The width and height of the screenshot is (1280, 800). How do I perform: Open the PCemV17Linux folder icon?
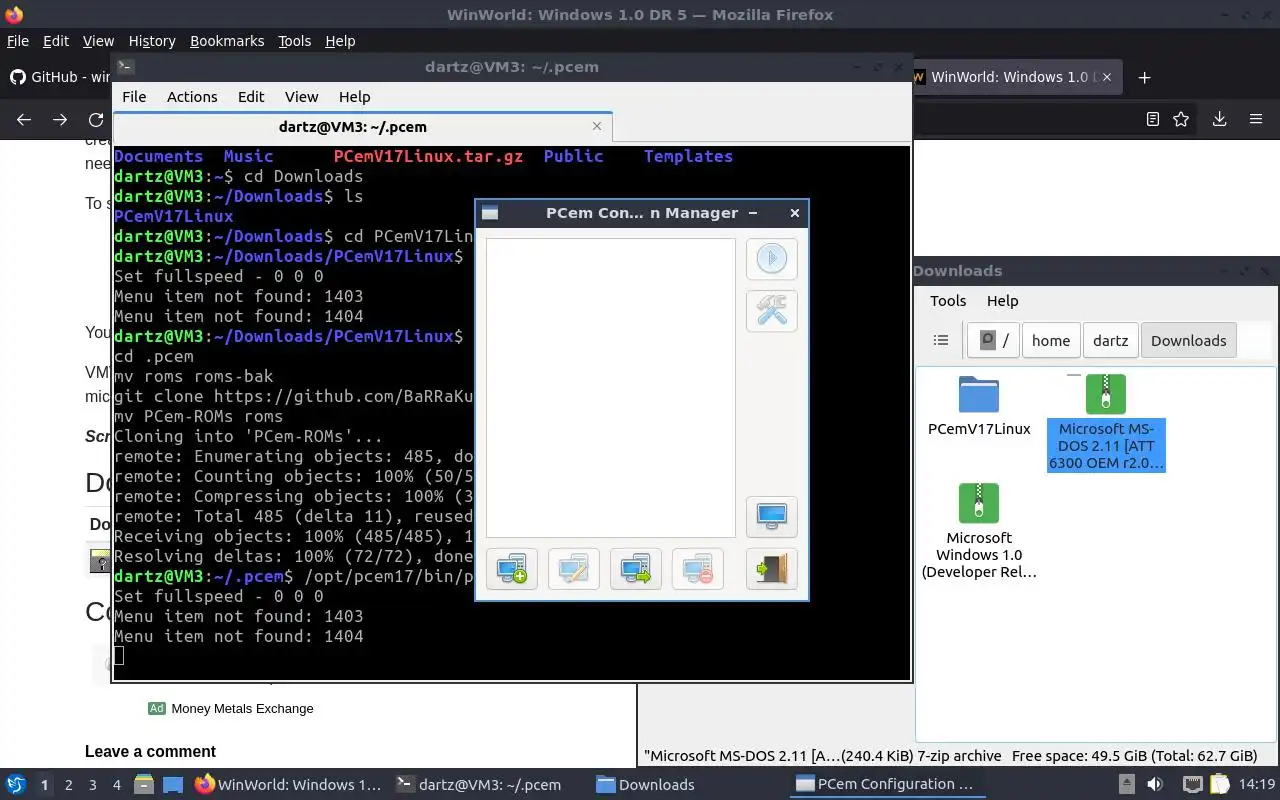pos(979,394)
